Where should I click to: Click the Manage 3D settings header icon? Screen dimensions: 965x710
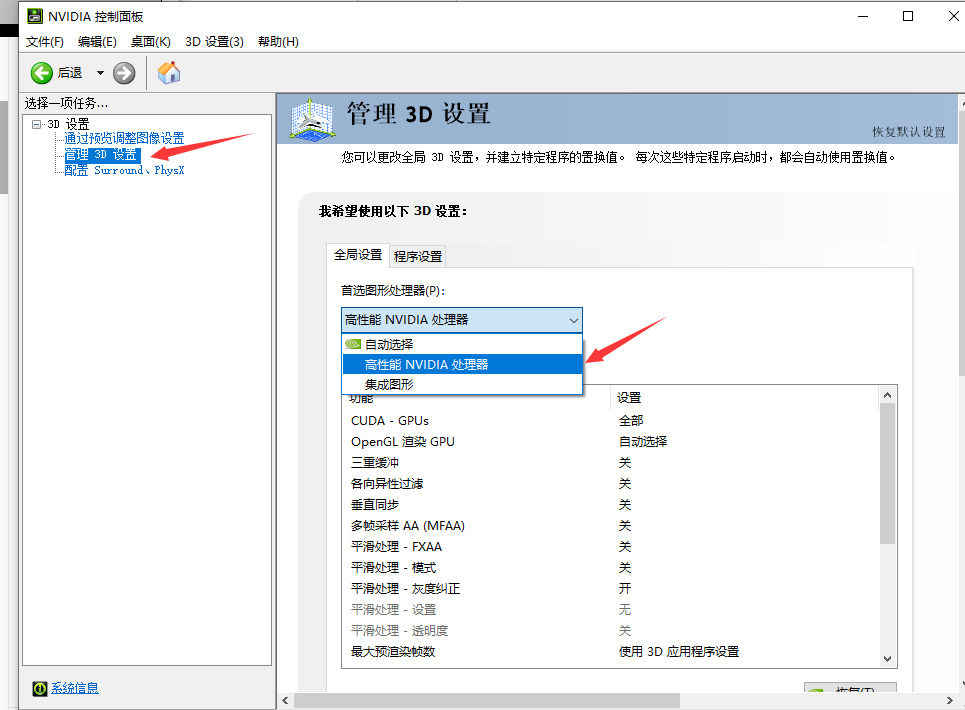coord(313,119)
